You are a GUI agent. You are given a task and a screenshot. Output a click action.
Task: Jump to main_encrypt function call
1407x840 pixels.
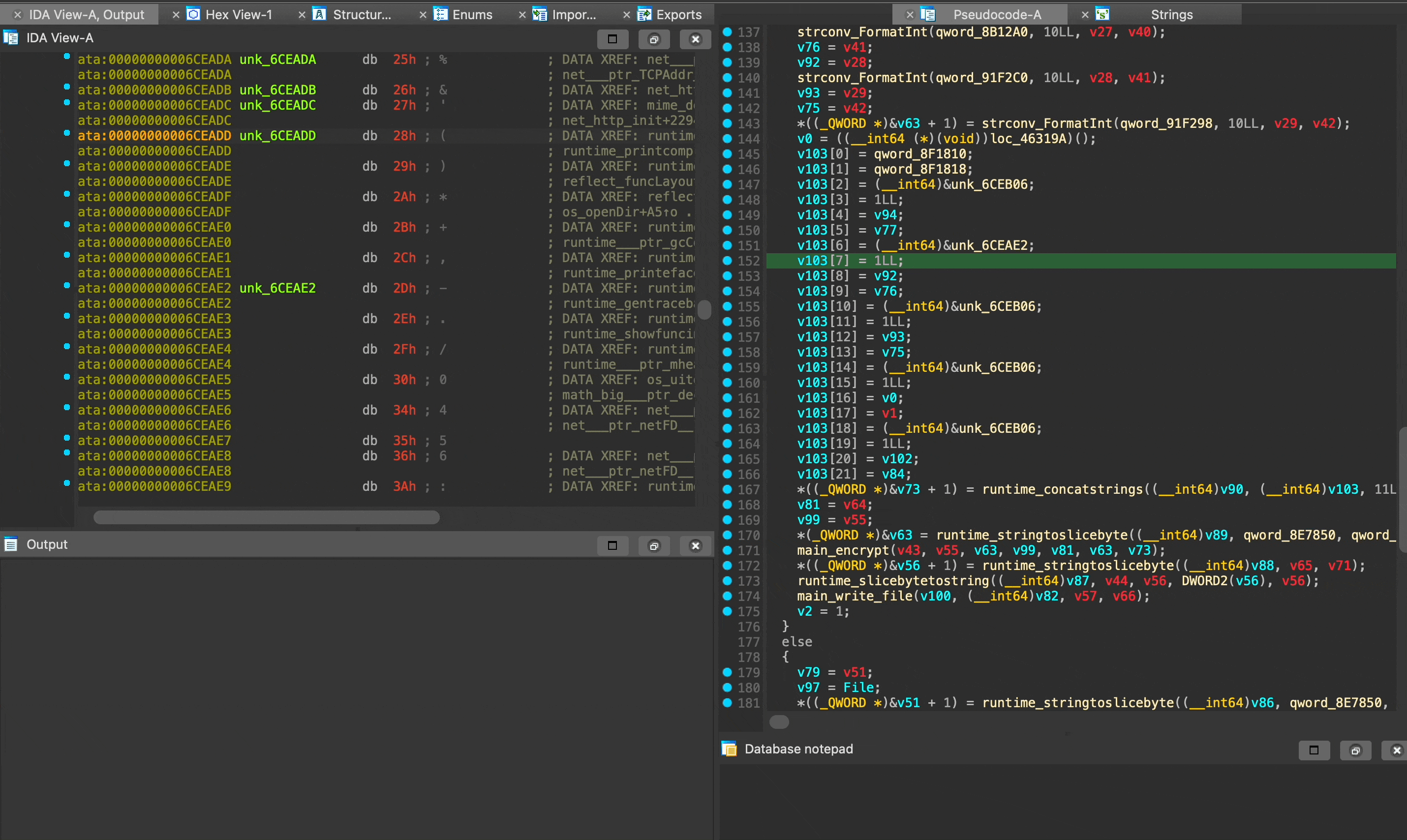[843, 550]
